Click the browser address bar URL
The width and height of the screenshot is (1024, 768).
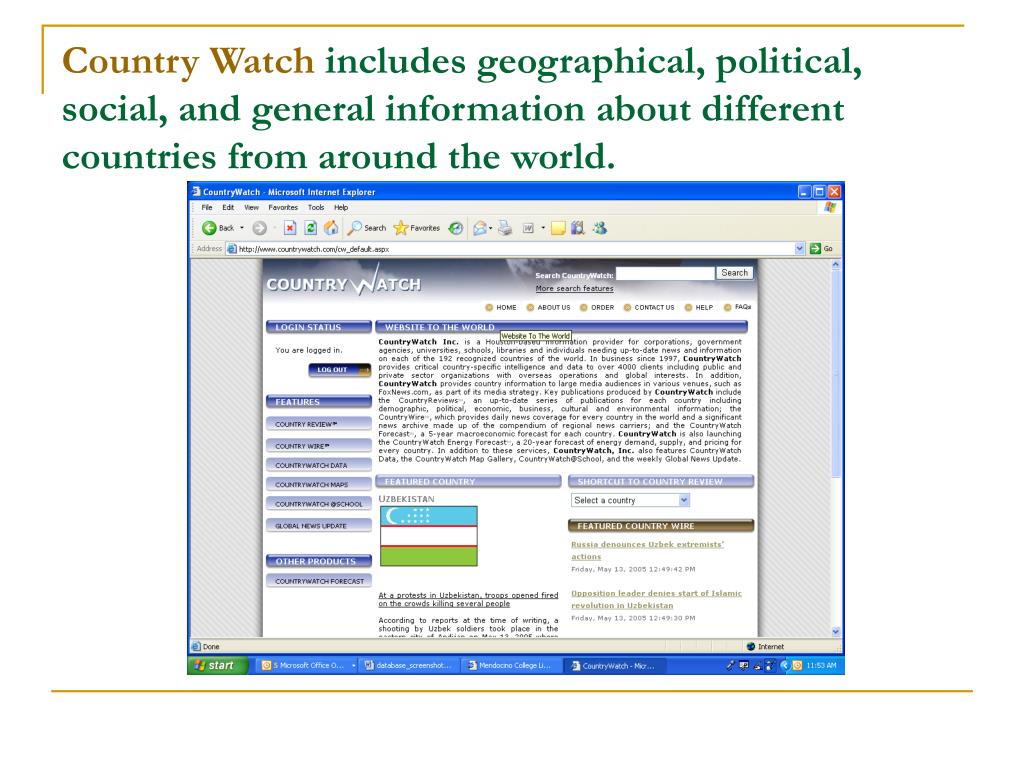(x=313, y=249)
